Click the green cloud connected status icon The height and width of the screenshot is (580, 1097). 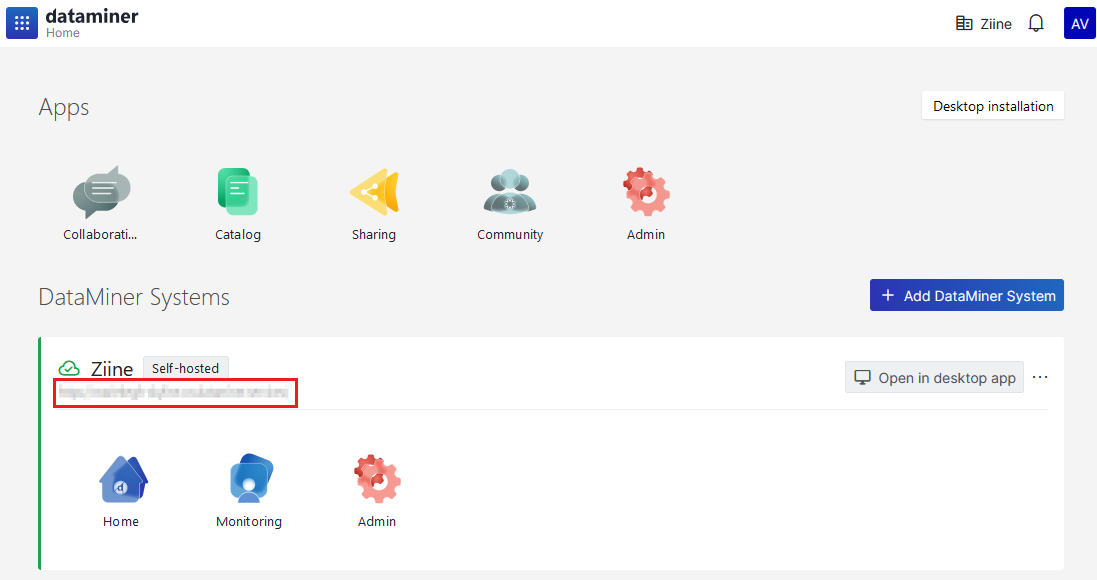tap(69, 368)
